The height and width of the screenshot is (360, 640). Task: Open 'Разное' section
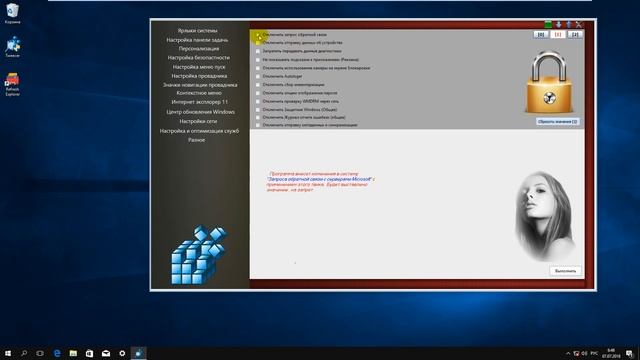(x=197, y=140)
